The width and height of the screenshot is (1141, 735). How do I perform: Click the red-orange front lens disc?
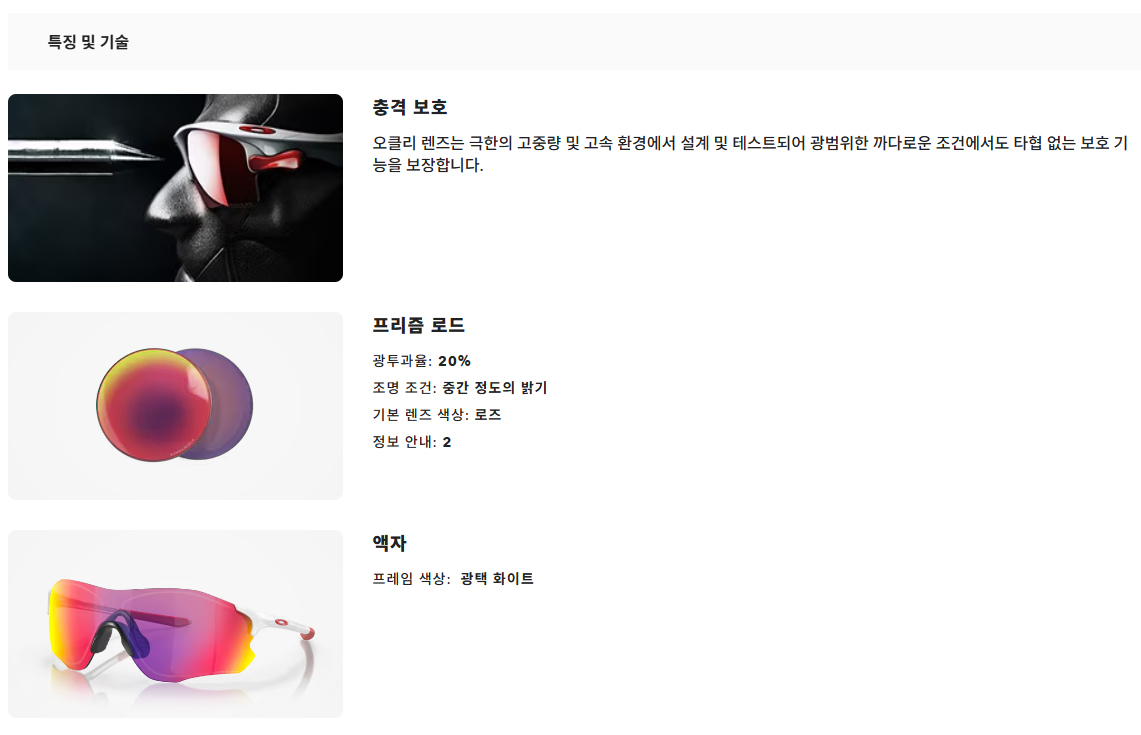click(154, 403)
